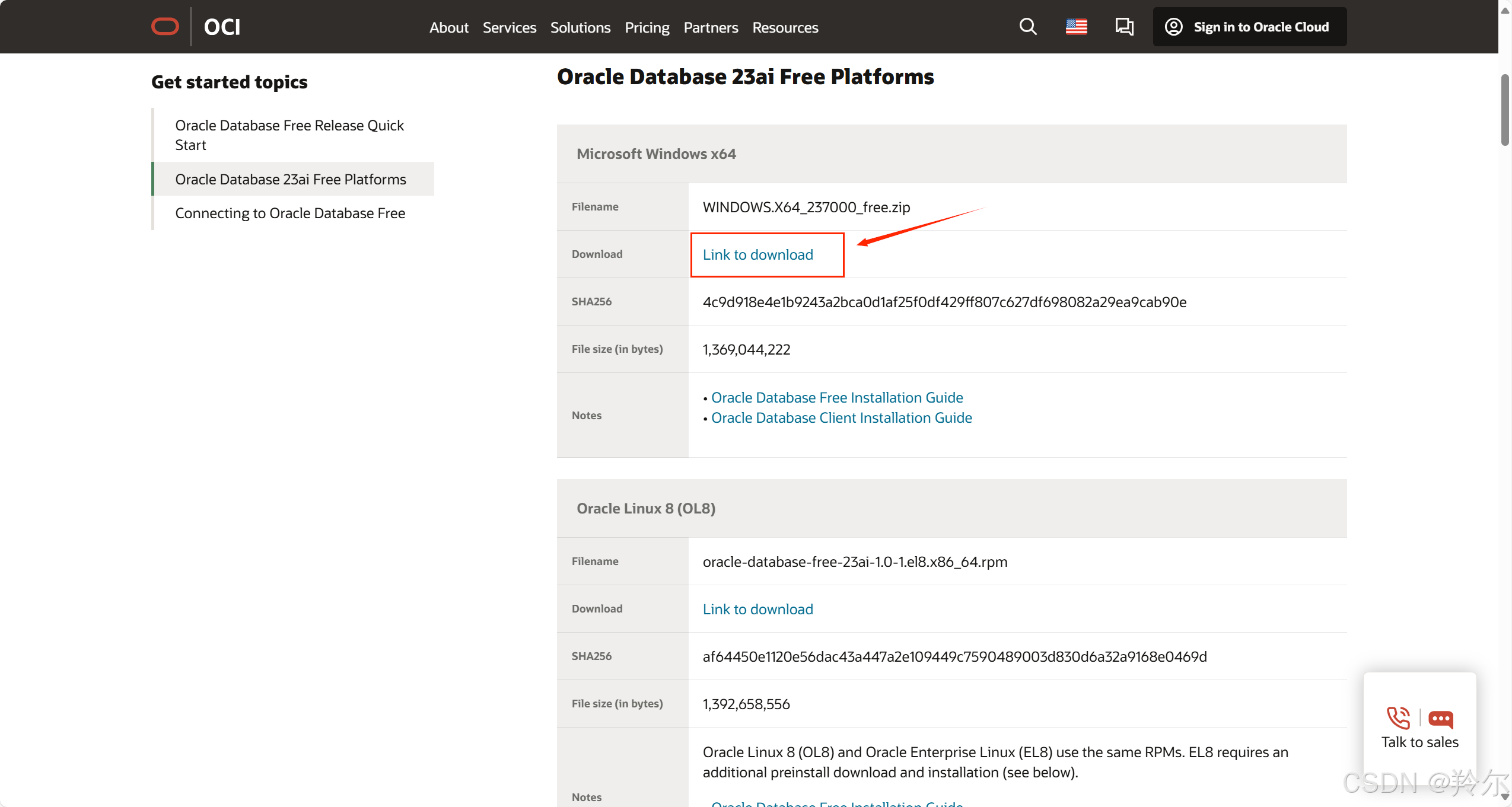The width and height of the screenshot is (1512, 807).
Task: Open the chat bubbles icon in header
Action: click(1124, 27)
